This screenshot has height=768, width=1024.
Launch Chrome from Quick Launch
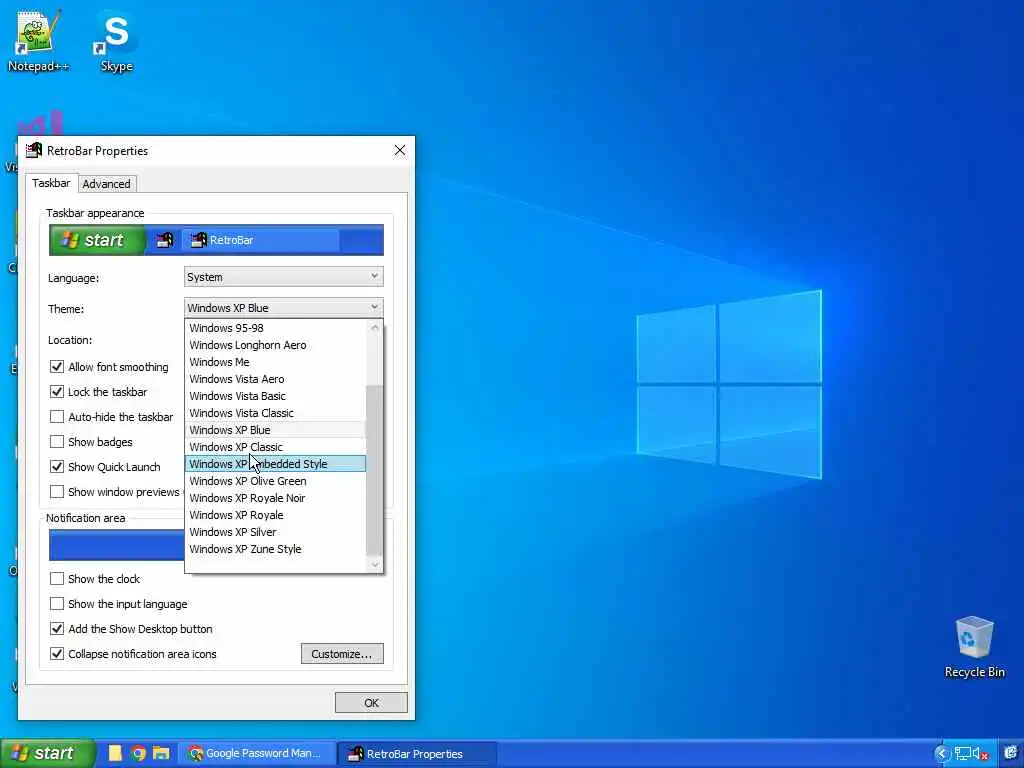138,754
